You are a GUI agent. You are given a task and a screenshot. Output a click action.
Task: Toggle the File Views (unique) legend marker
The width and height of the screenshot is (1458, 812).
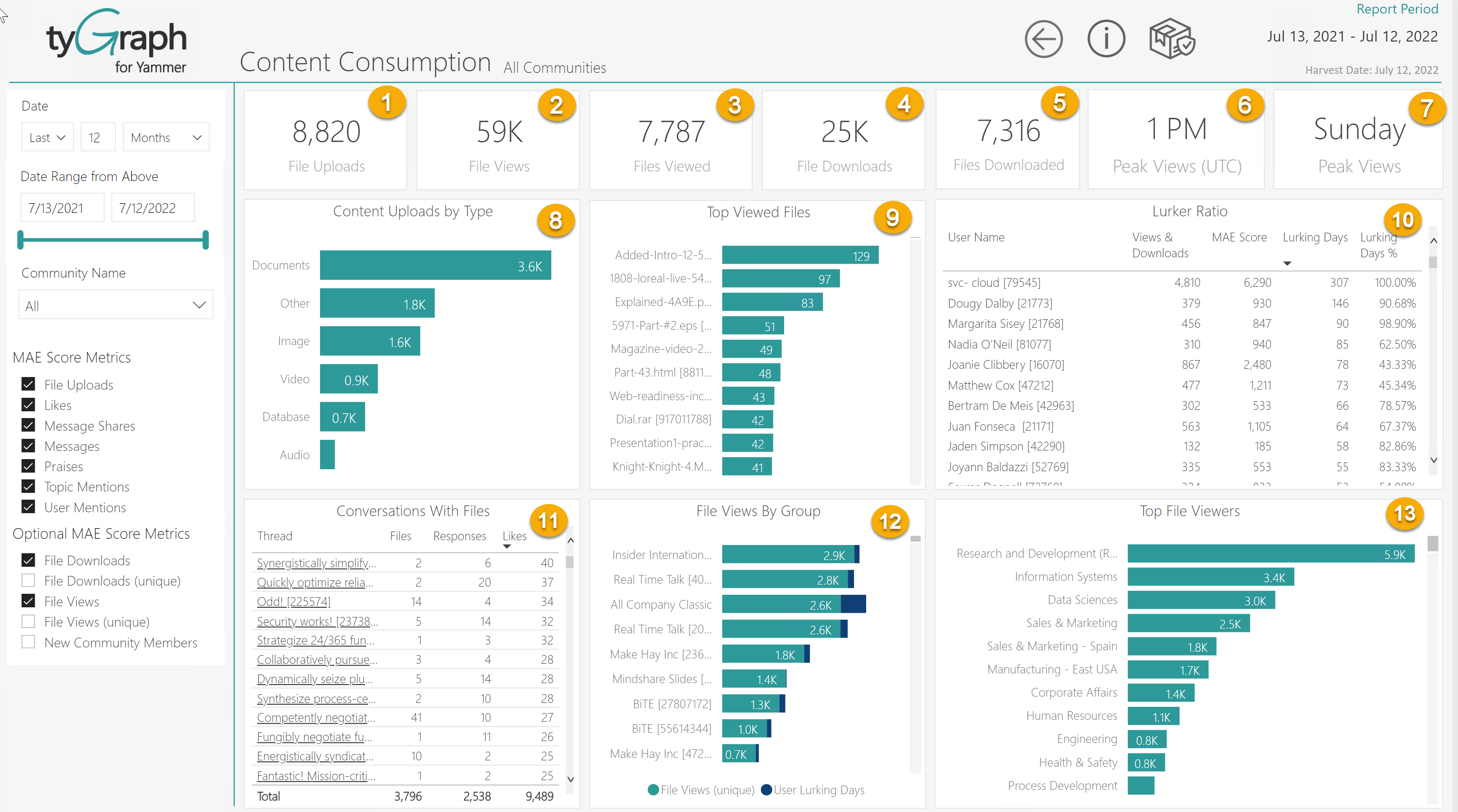(x=653, y=790)
